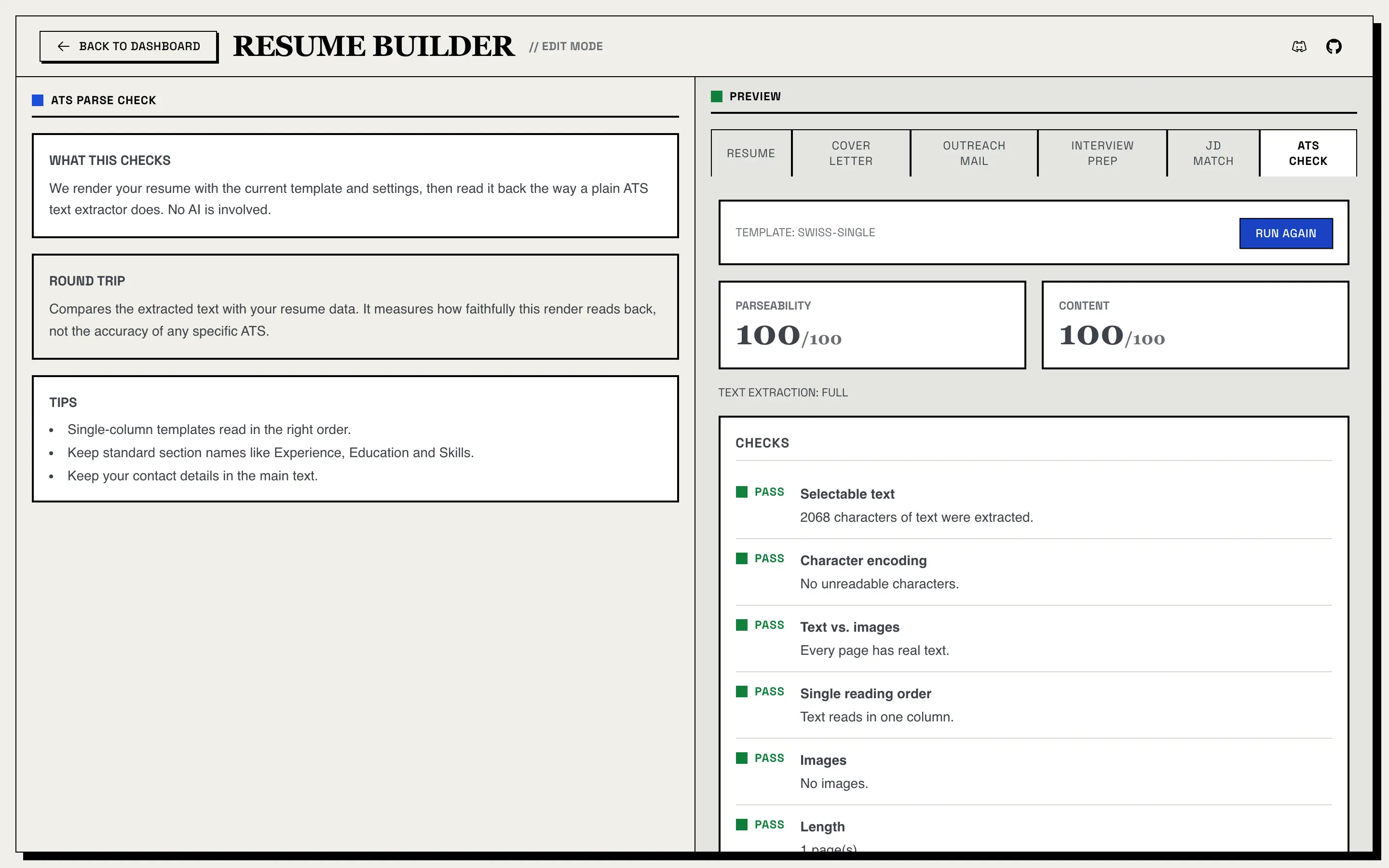Open the Interview Prep tab
1389x868 pixels.
[1102, 153]
